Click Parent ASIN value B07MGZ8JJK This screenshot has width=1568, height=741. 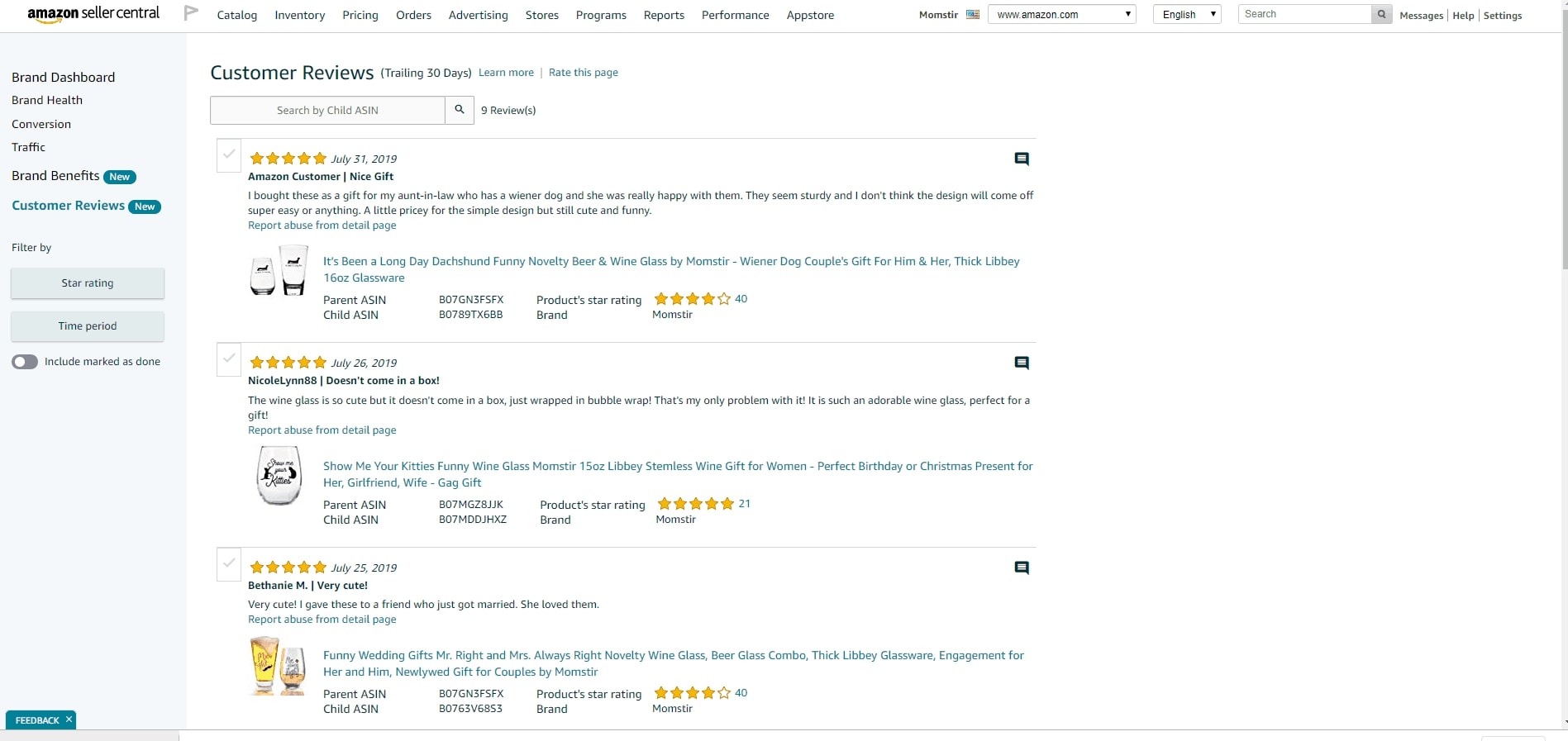tap(471, 505)
